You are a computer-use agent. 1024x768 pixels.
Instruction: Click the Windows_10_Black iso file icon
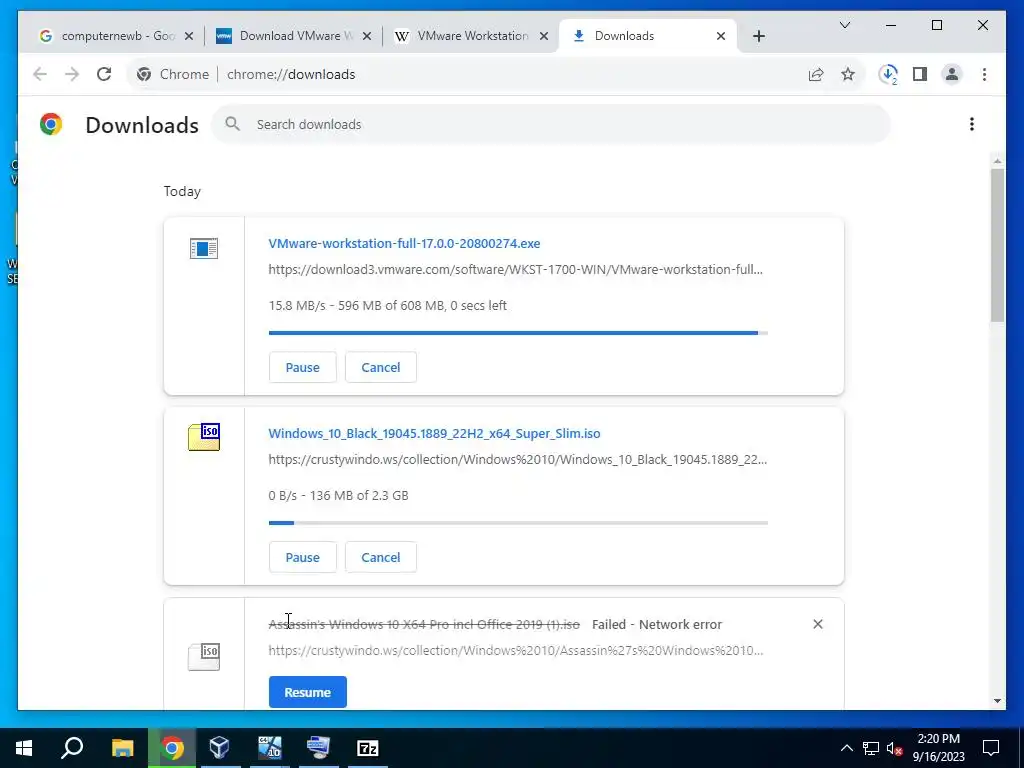204,437
